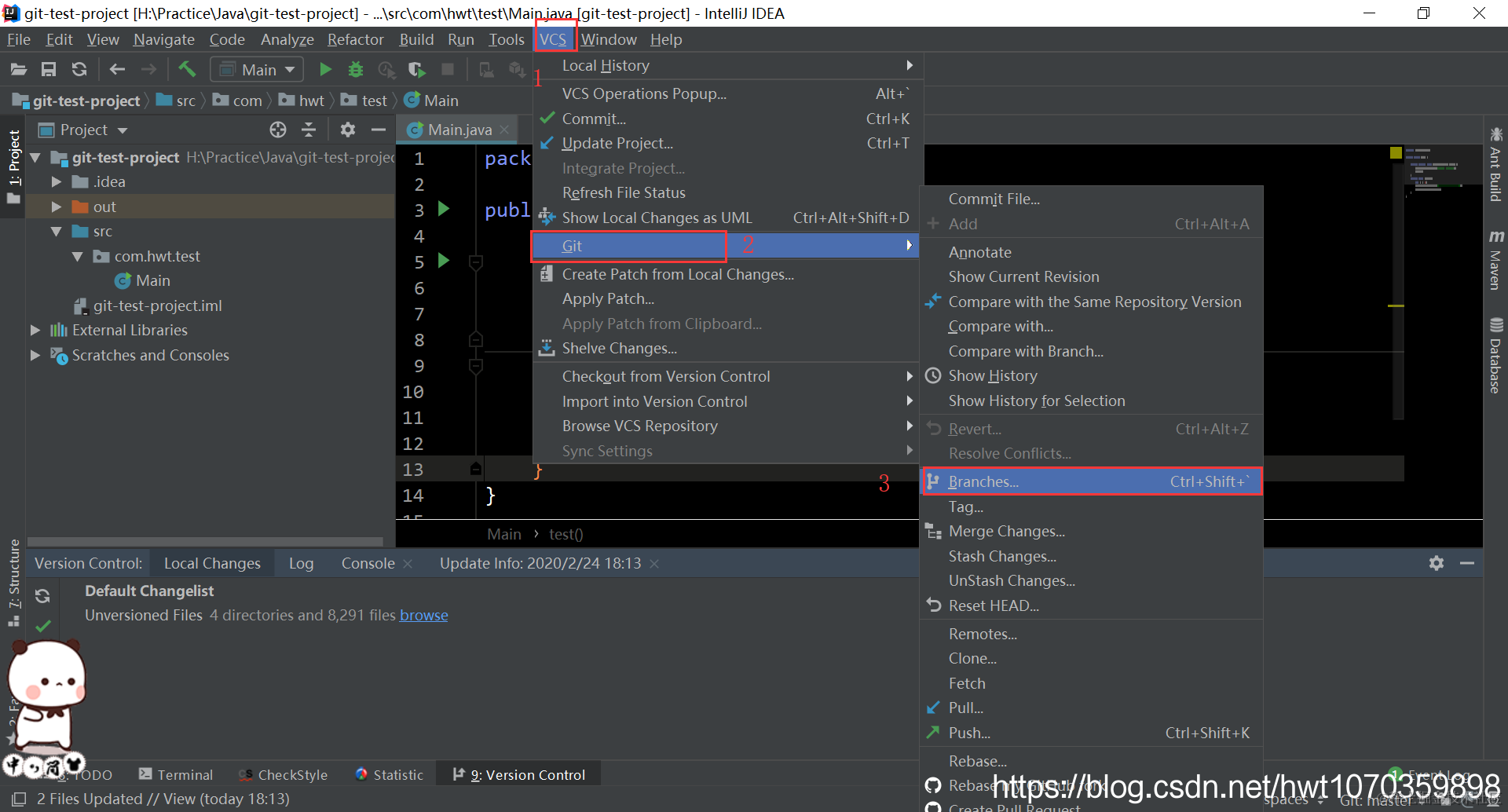Select Update Project... in VCS menu
The image size is (1508, 812).
(x=726, y=143)
